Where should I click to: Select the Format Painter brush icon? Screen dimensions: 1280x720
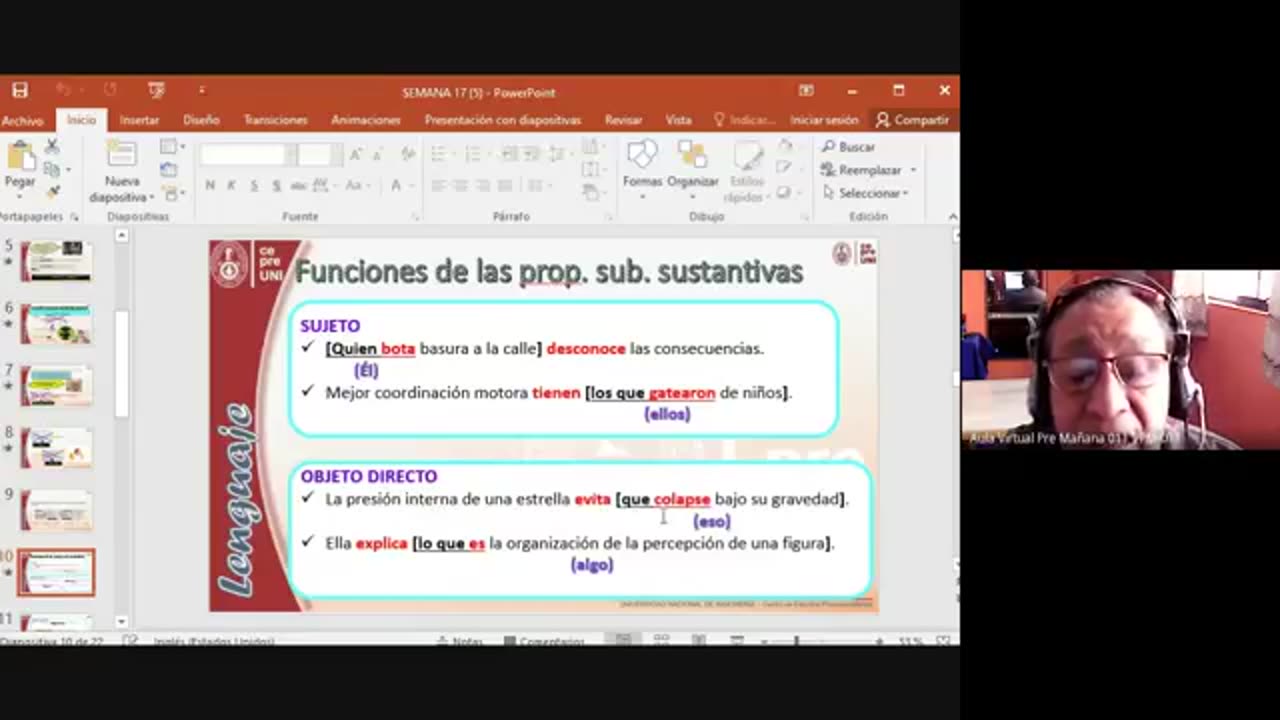coord(52,191)
